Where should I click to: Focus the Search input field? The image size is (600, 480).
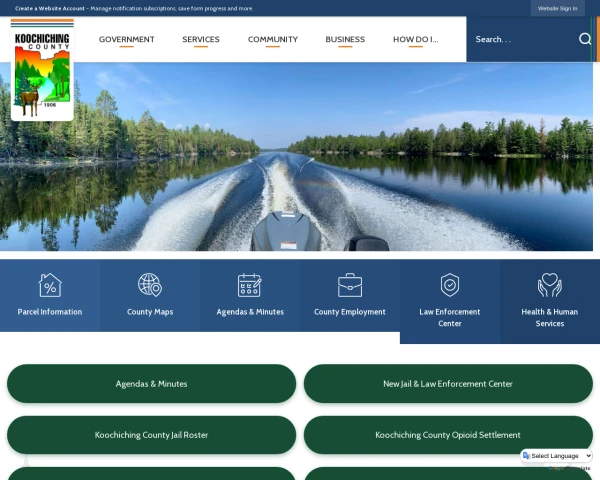click(524, 39)
